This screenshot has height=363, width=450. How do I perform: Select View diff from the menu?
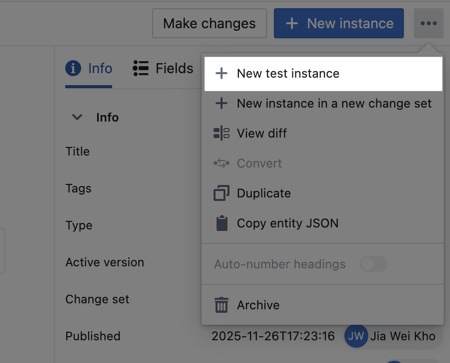point(323,133)
